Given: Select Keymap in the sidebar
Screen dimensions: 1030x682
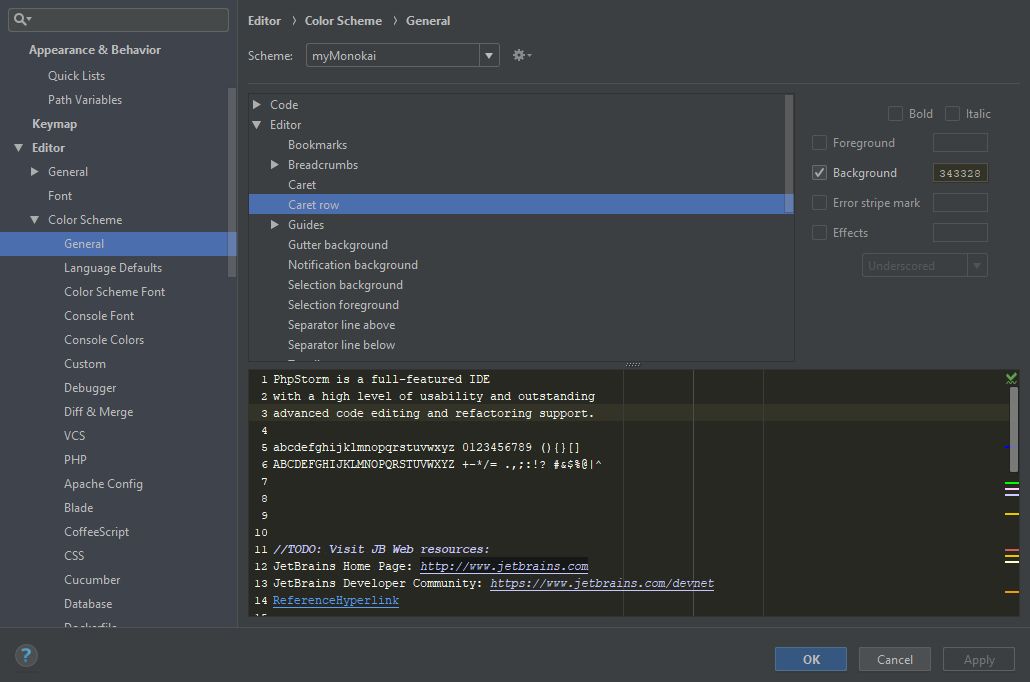Looking at the screenshot, I should point(55,124).
